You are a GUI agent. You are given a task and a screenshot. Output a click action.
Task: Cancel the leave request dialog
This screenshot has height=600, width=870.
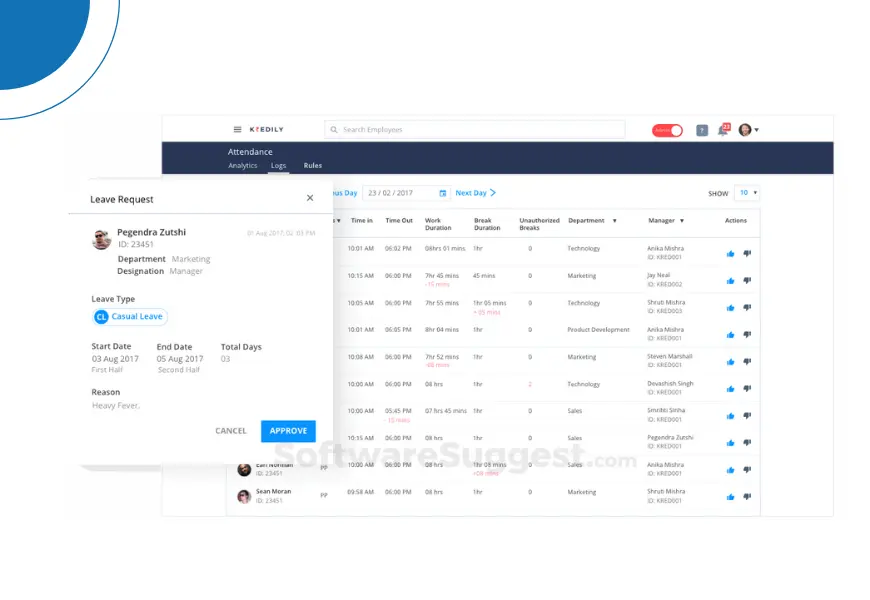[x=231, y=431]
